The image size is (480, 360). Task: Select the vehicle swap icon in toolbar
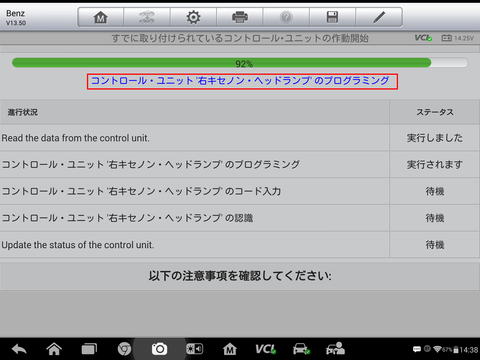click(x=147, y=17)
